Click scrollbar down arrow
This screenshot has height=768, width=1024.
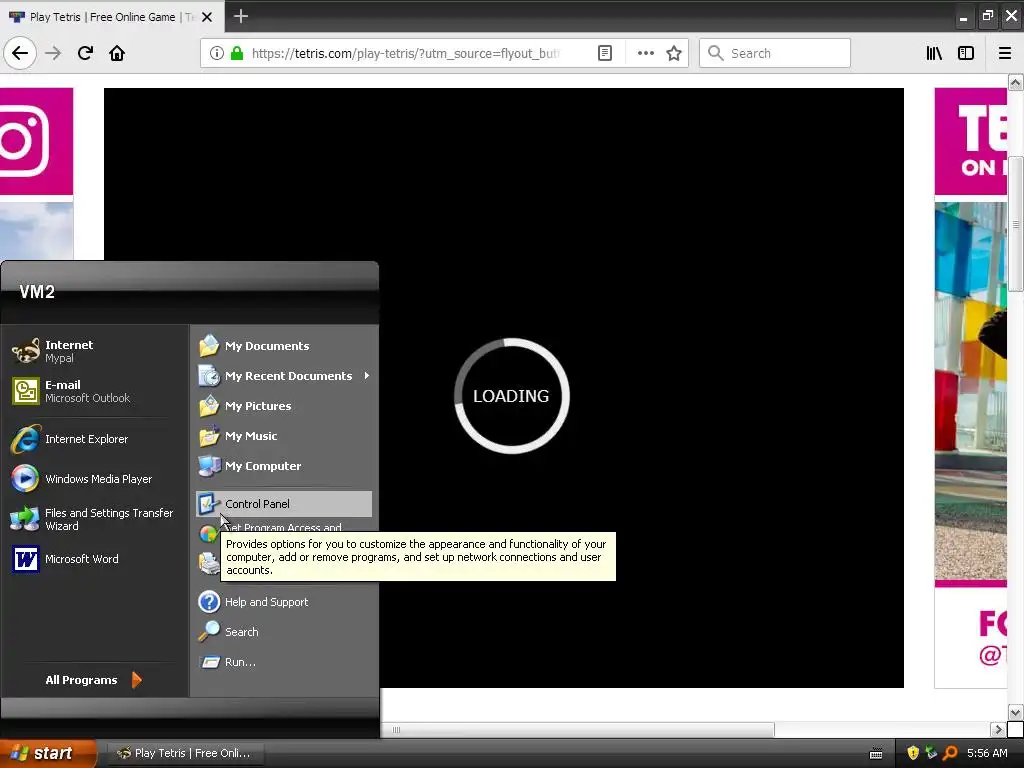coord(1015,712)
